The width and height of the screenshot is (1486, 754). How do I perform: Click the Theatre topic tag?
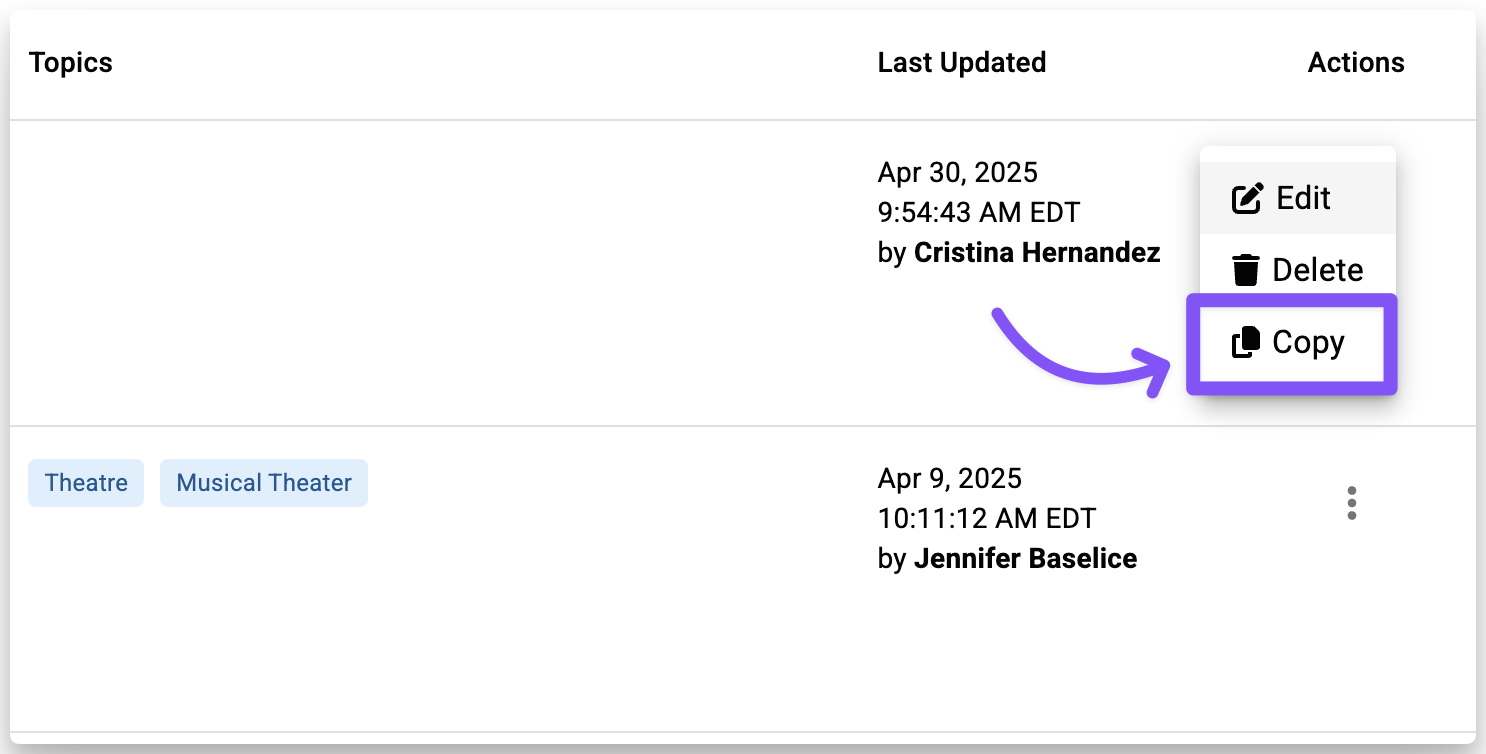[86, 483]
